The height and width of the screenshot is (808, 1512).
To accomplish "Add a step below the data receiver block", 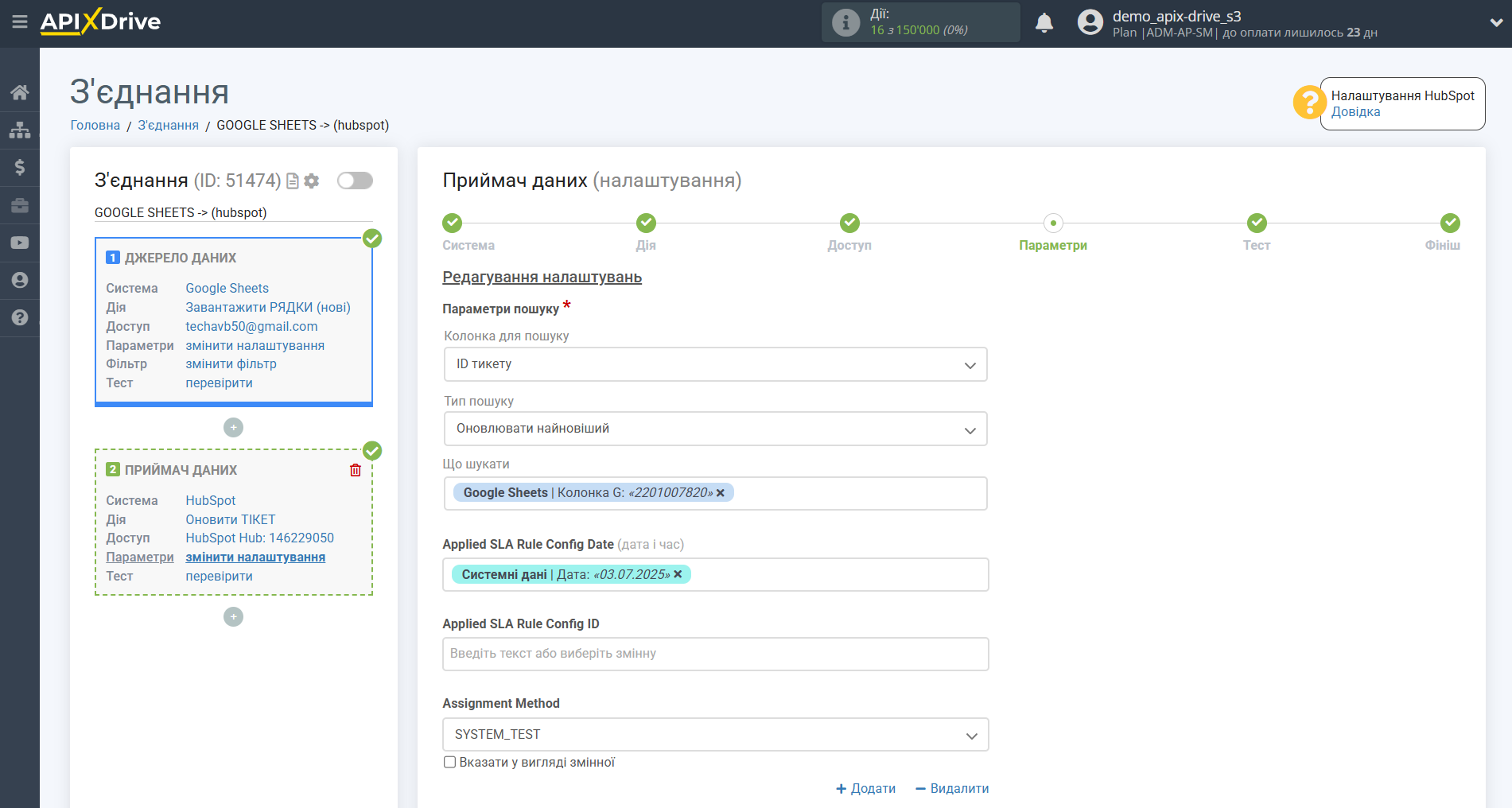I will pyautogui.click(x=233, y=617).
